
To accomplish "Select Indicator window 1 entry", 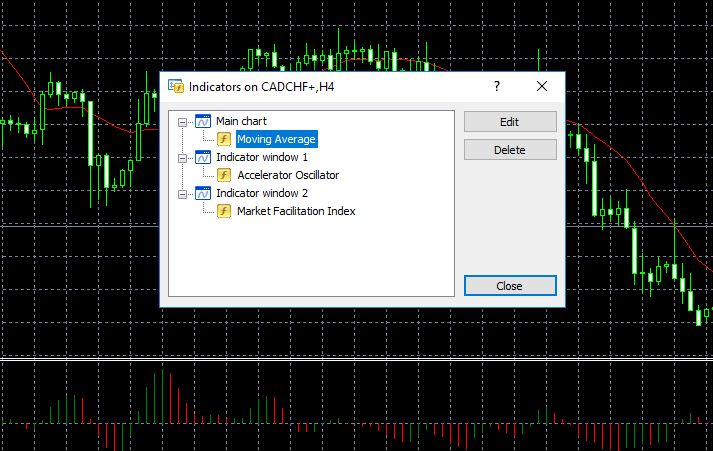I will click(x=262, y=157).
